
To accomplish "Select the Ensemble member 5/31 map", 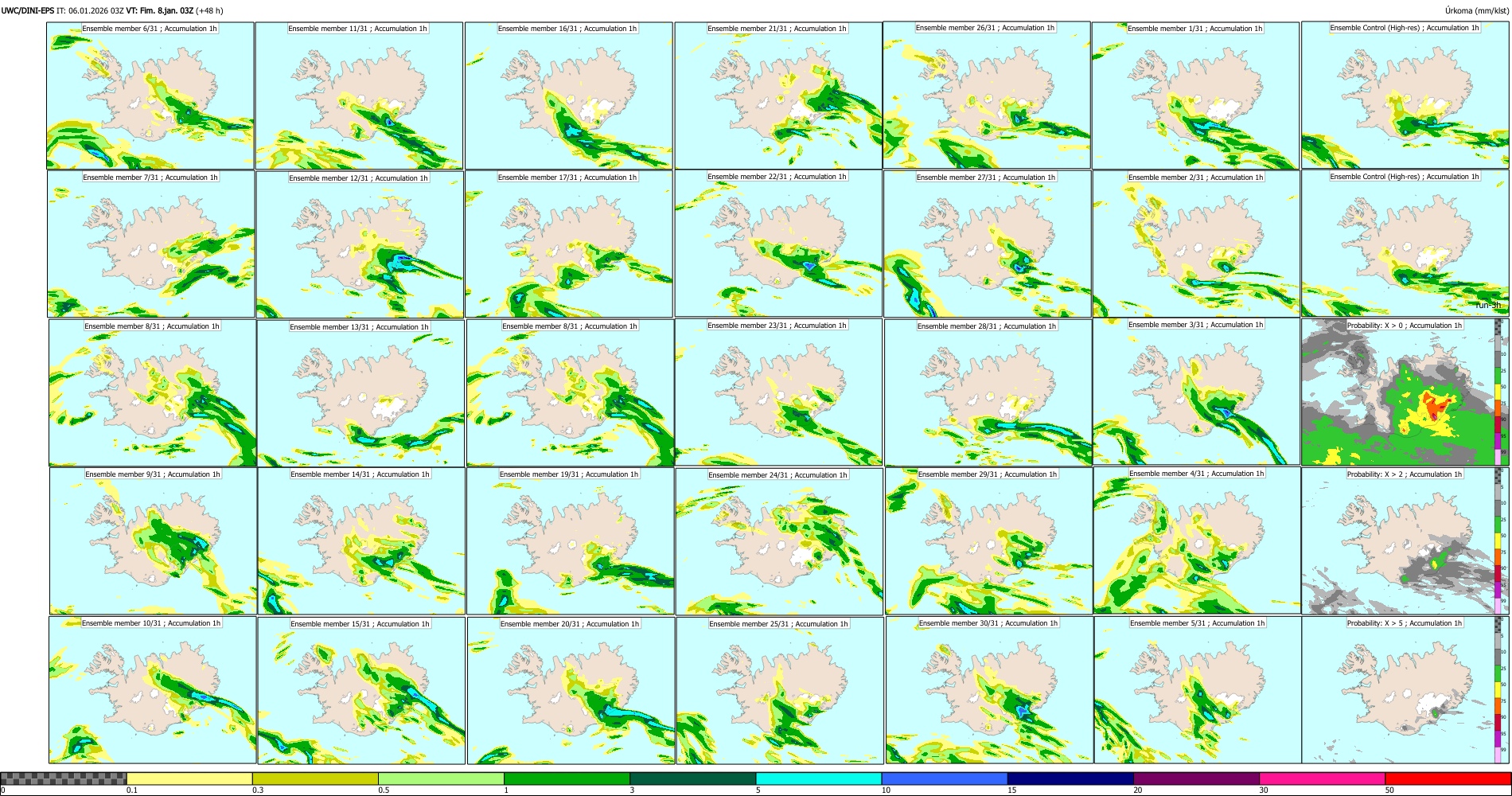I will coord(1198,690).
